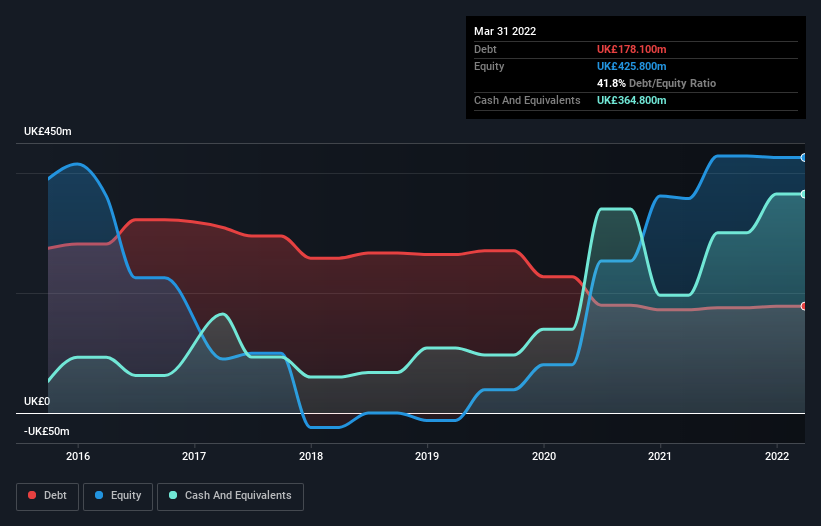This screenshot has width=821, height=526.
Task: Toggle Cash And Equivalents legend button
Action: point(230,496)
